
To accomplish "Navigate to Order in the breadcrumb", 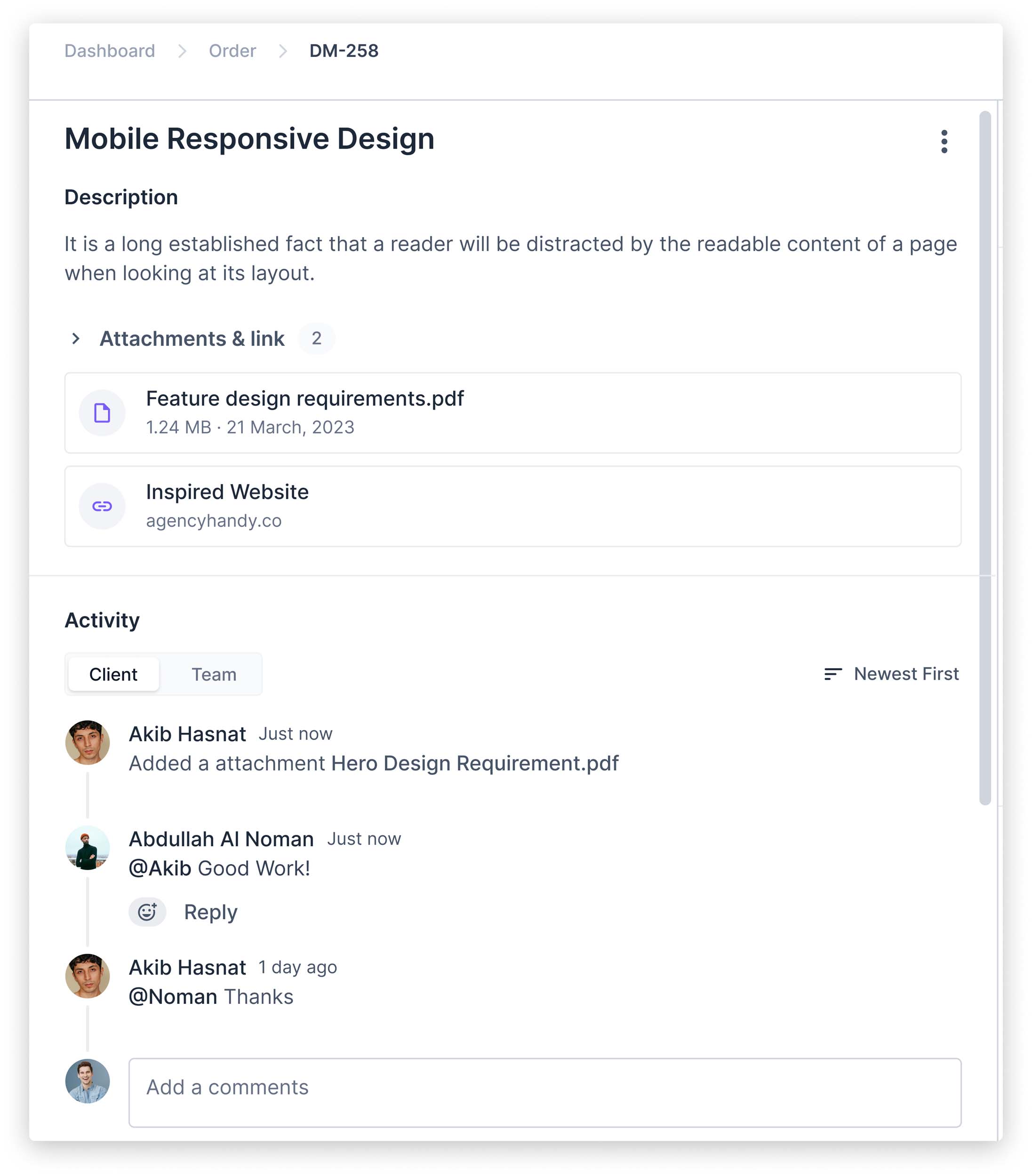I will coord(232,51).
